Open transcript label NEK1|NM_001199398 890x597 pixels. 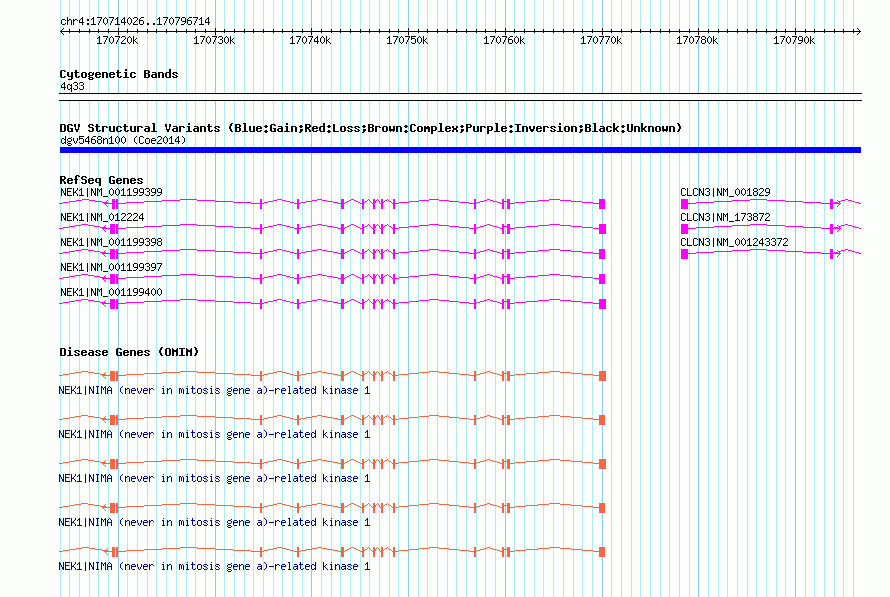click(x=111, y=242)
